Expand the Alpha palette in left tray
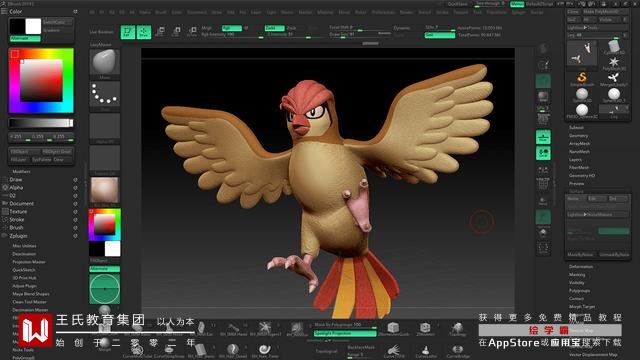This screenshot has width=640, height=360. 16,188
